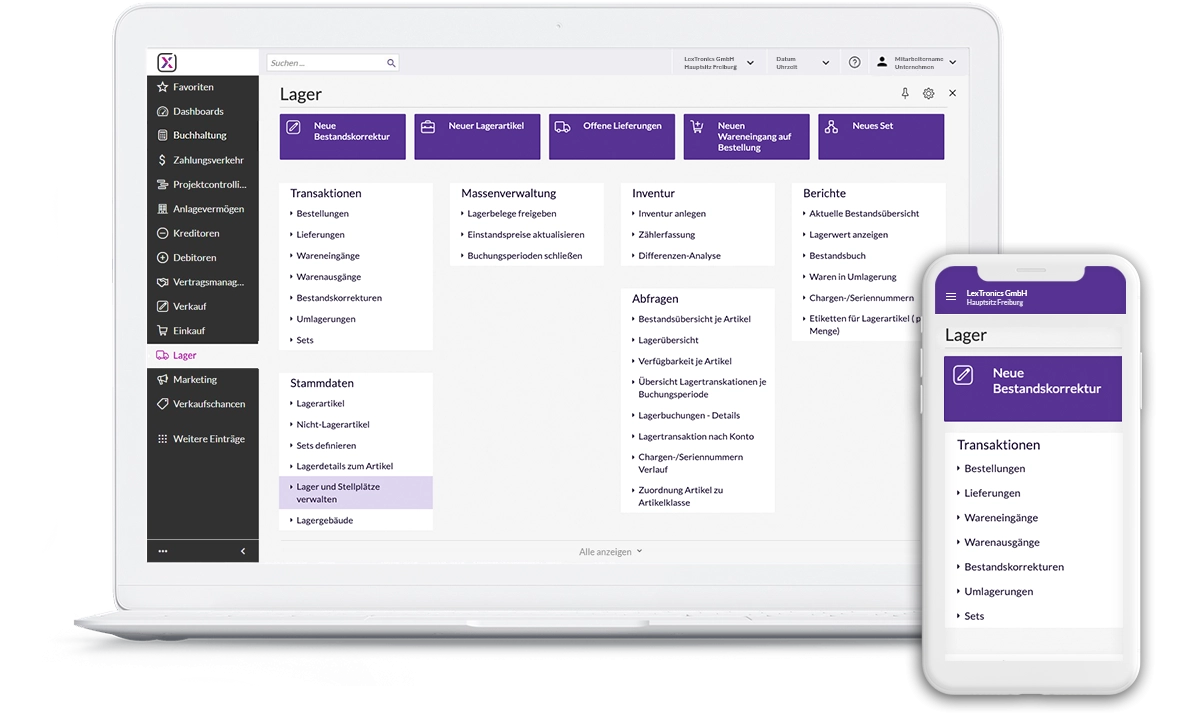This screenshot has width=1200, height=715.
Task: Open the Aktuelle Bestandsübersicht report link
Action: [863, 213]
